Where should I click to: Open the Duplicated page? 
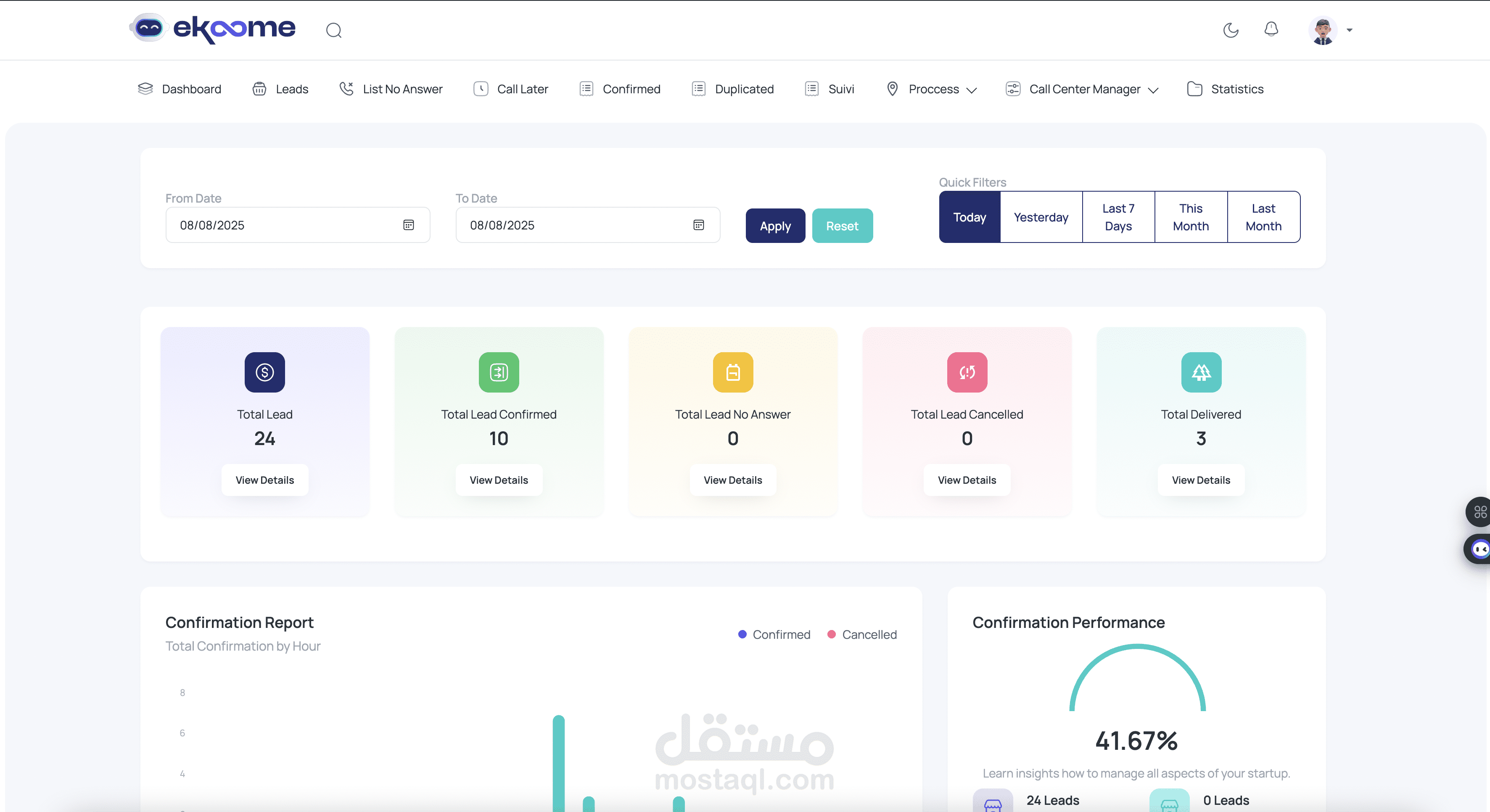pyautogui.click(x=732, y=89)
